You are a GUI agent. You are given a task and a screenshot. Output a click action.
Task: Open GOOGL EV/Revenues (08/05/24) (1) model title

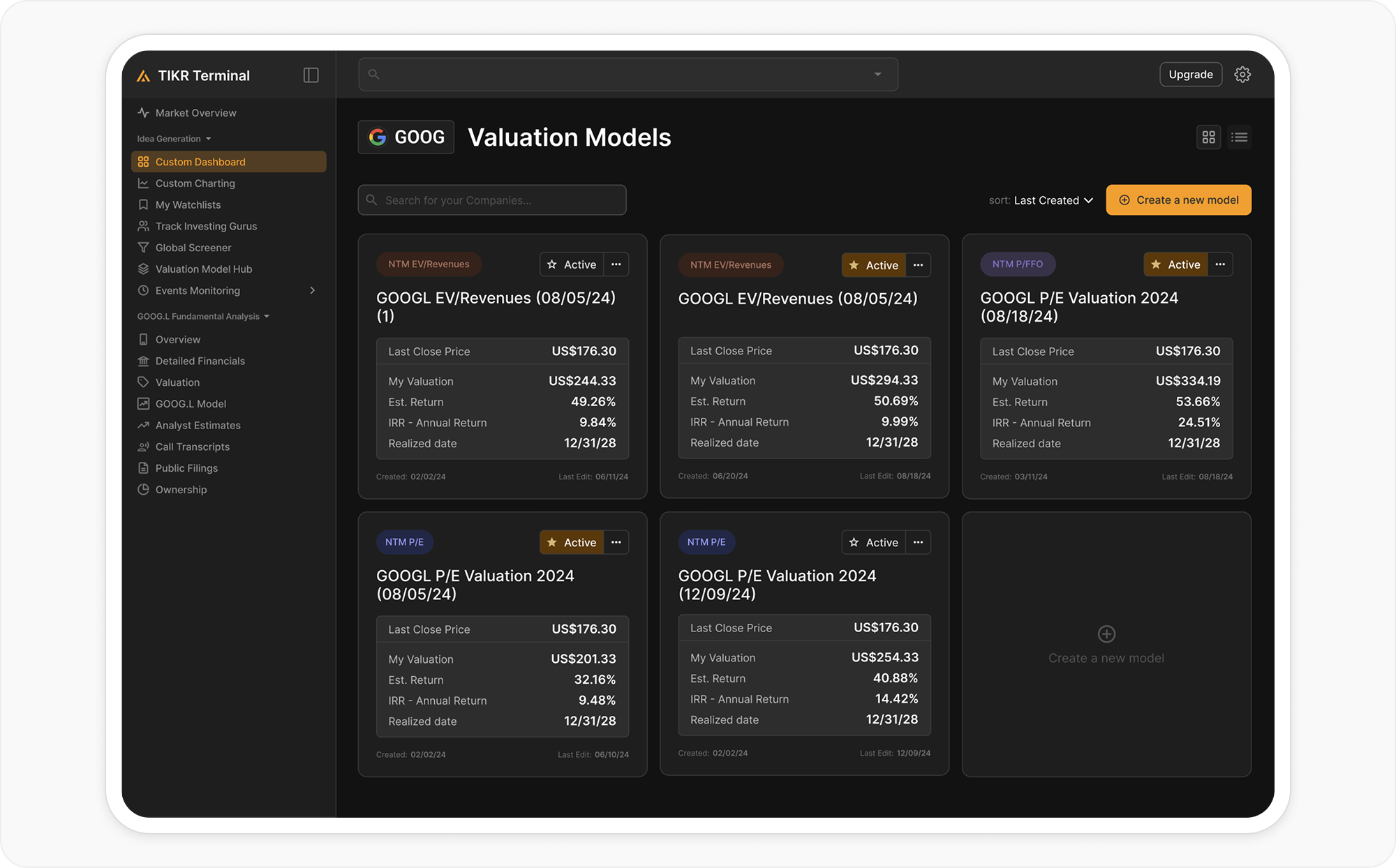pyautogui.click(x=496, y=307)
